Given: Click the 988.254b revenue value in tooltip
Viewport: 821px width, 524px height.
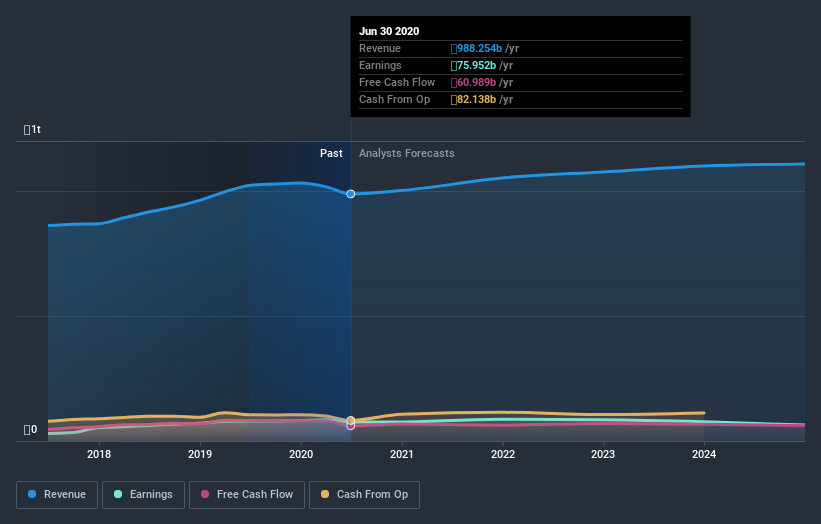Looking at the screenshot, I should (x=476, y=48).
